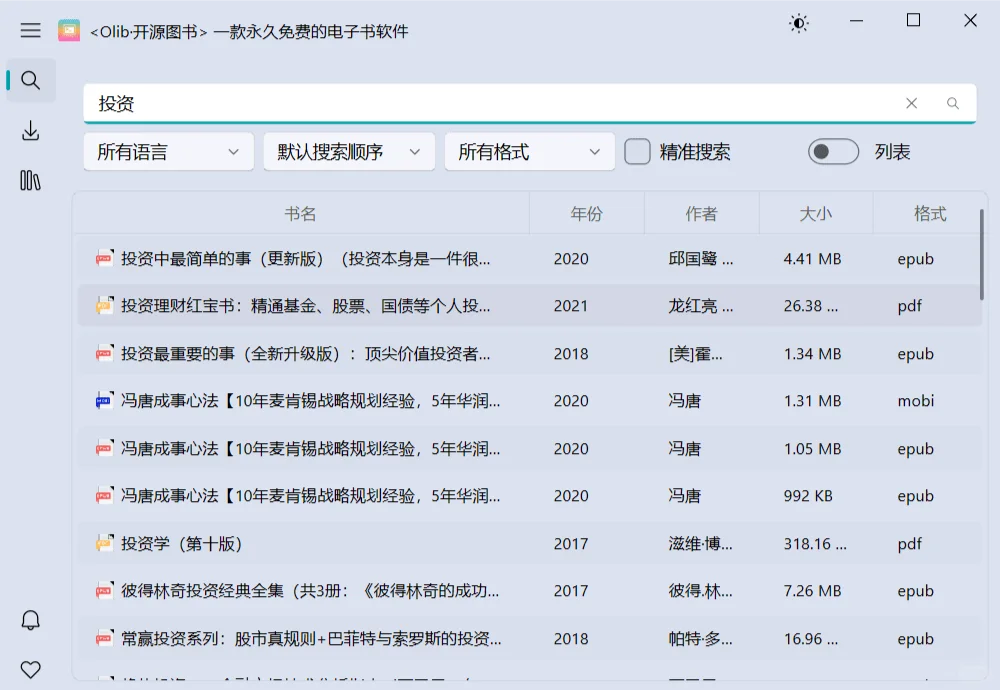1000x690 pixels.
Task: Click the 1.34 MB size cell
Action: tap(812, 353)
